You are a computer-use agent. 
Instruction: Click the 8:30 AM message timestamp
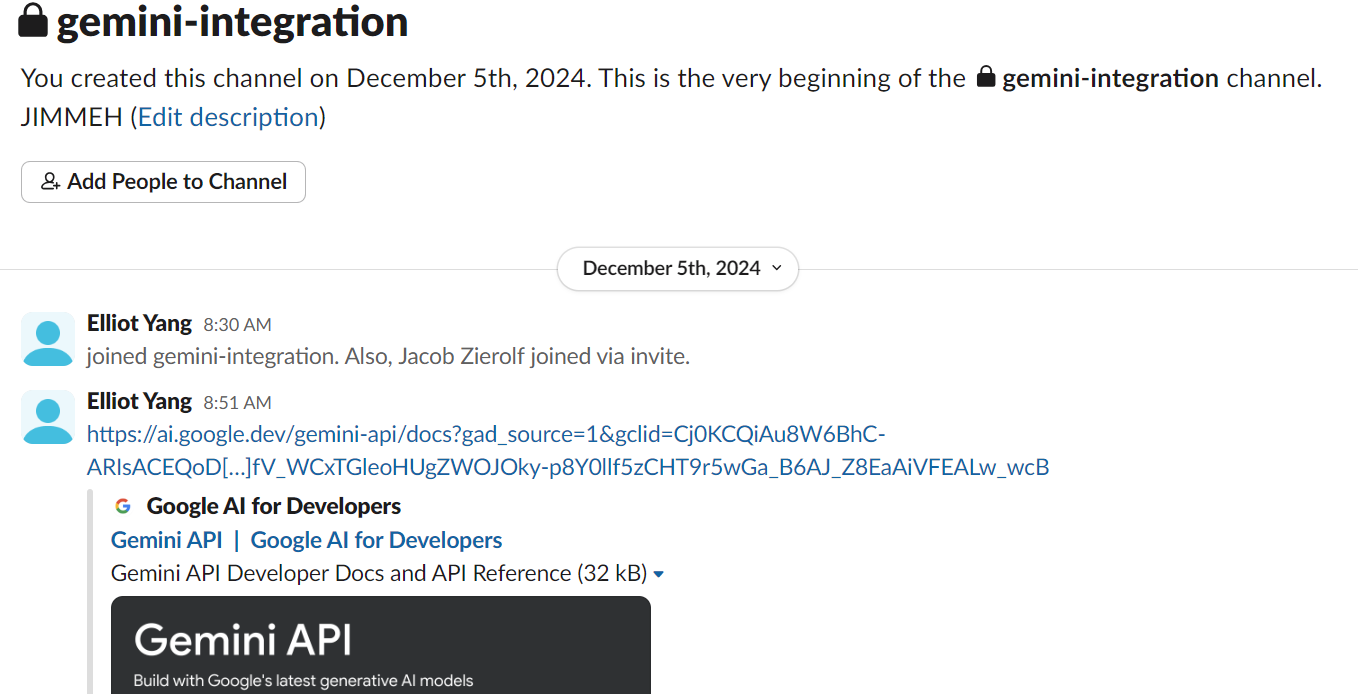click(x=237, y=325)
